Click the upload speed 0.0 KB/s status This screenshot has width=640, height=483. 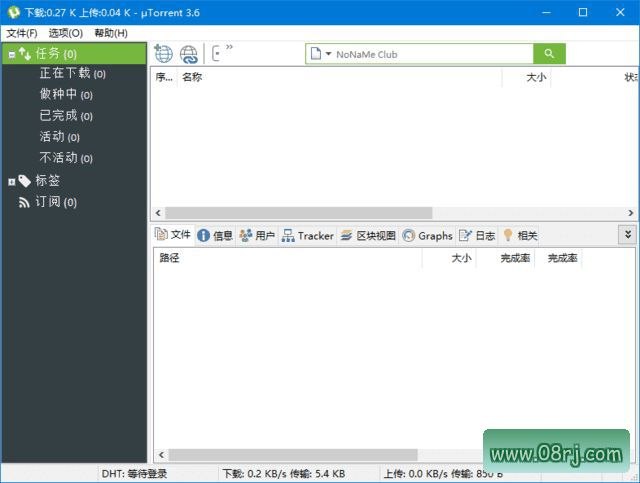tap(443, 474)
